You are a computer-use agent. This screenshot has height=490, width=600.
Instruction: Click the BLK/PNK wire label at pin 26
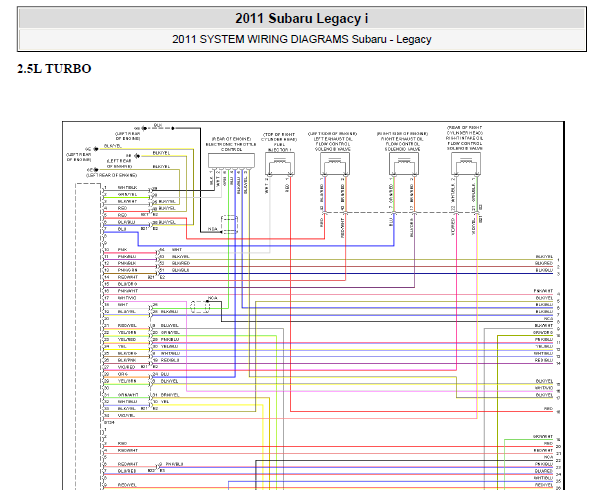(127, 360)
